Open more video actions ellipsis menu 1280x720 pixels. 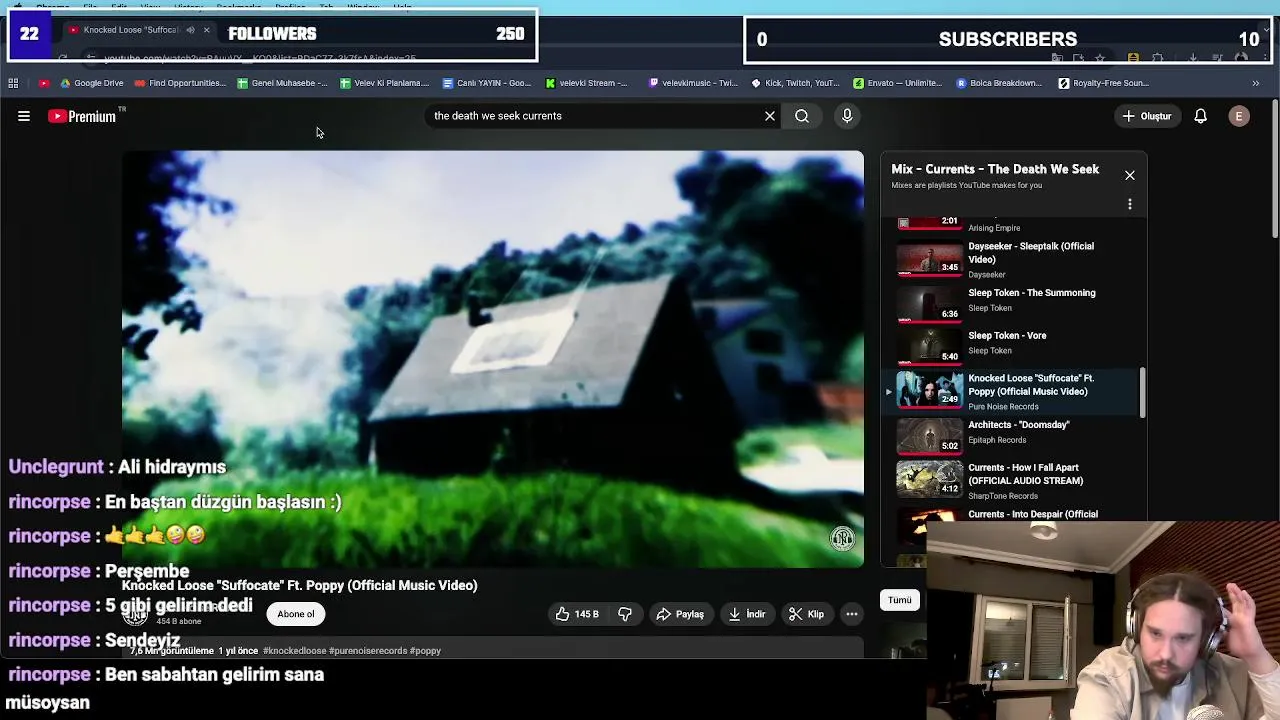coord(852,614)
